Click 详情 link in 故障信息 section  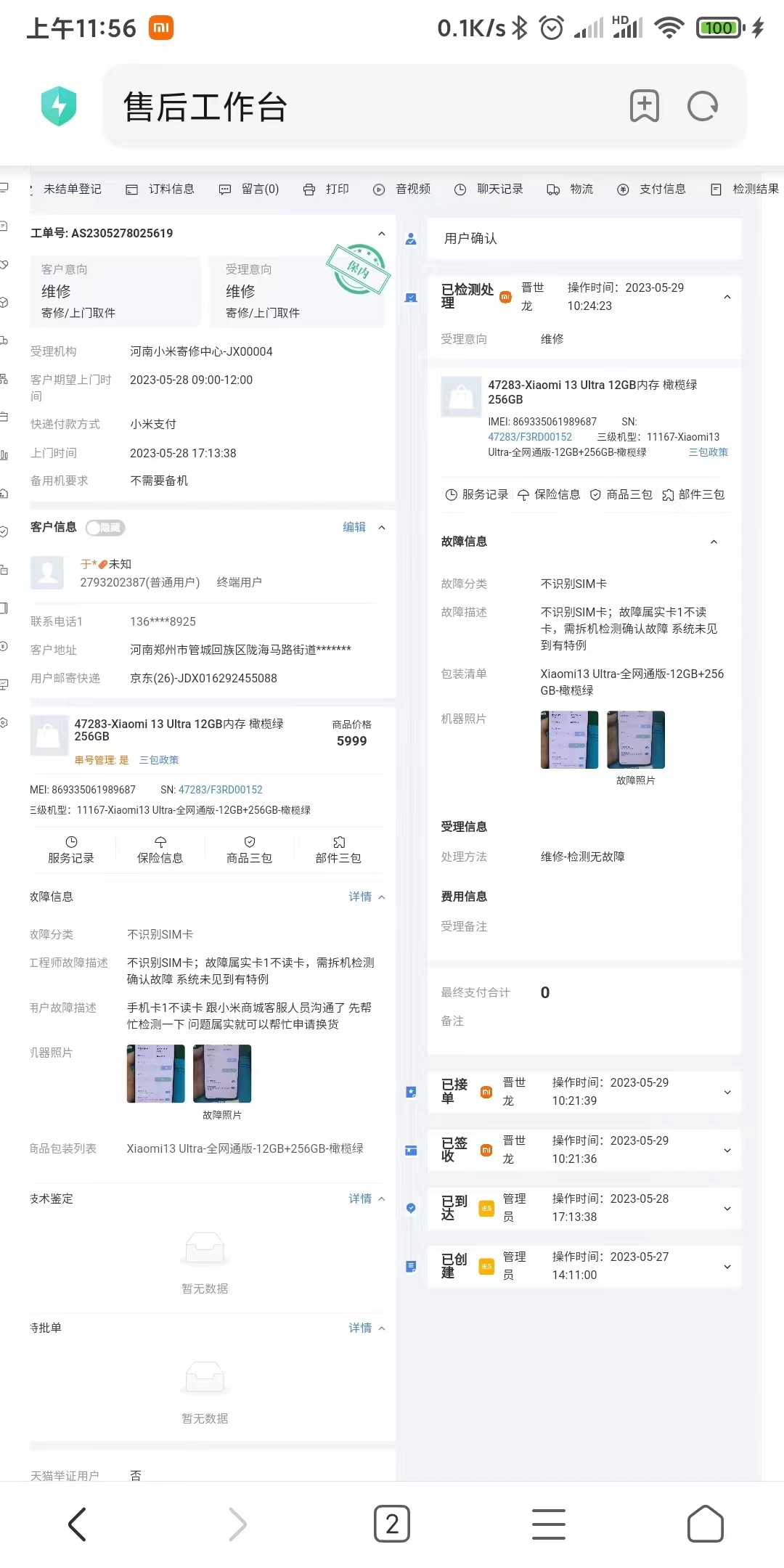(x=360, y=897)
